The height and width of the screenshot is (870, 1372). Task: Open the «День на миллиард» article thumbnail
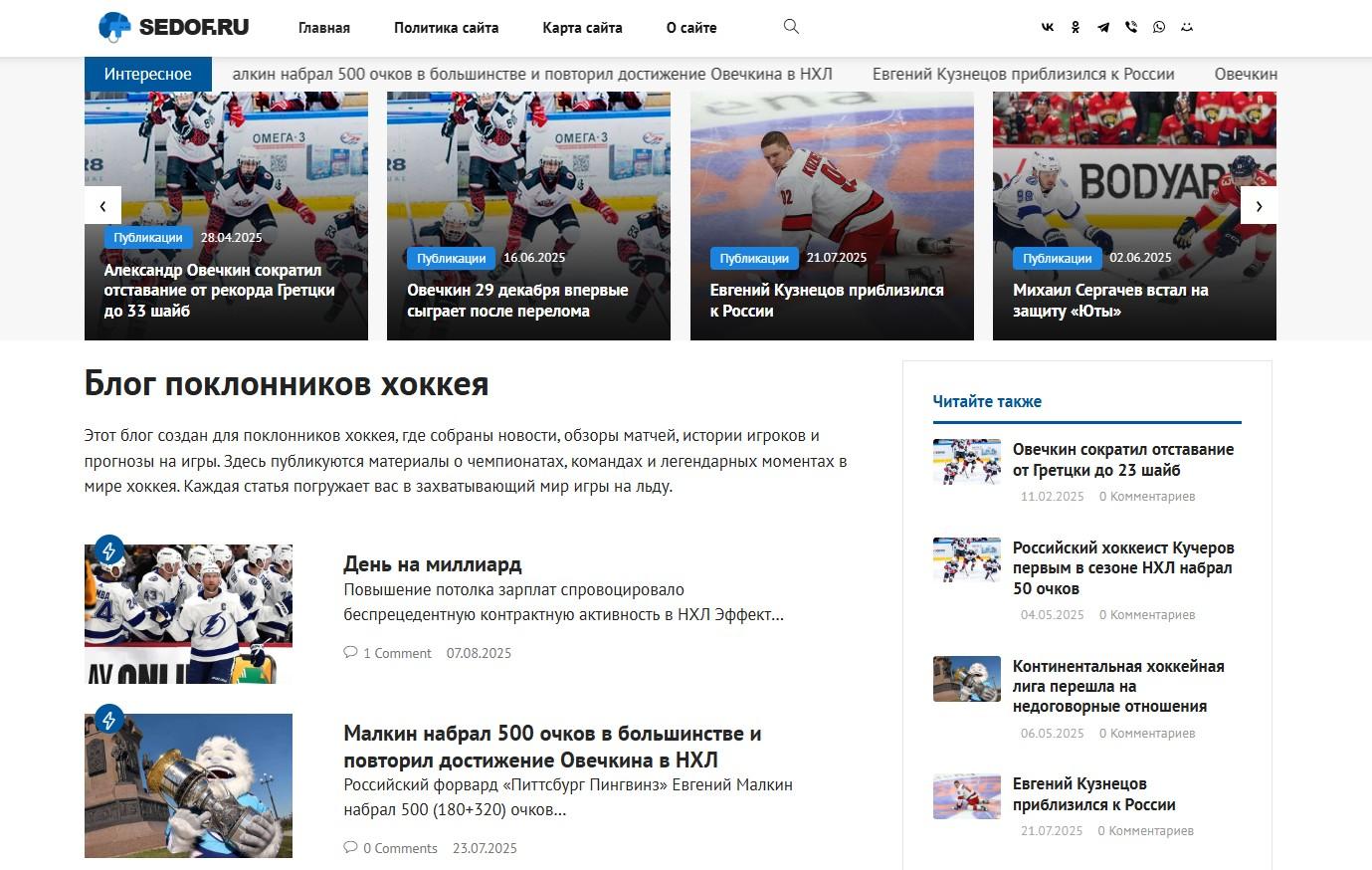click(x=188, y=614)
